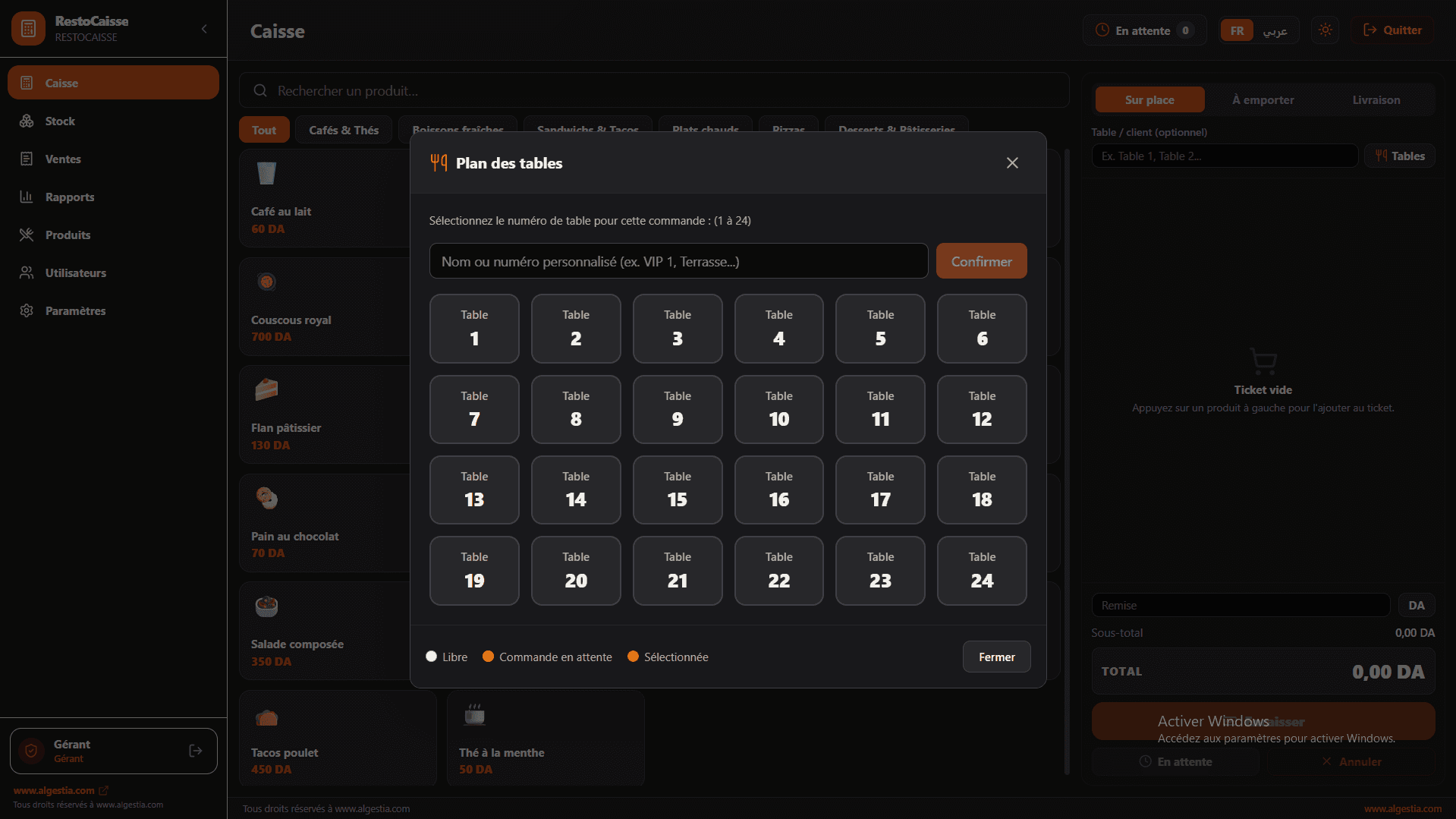The image size is (1456, 819).
Task: Add Tacos poulet to the ticket
Action: pyautogui.click(x=338, y=738)
